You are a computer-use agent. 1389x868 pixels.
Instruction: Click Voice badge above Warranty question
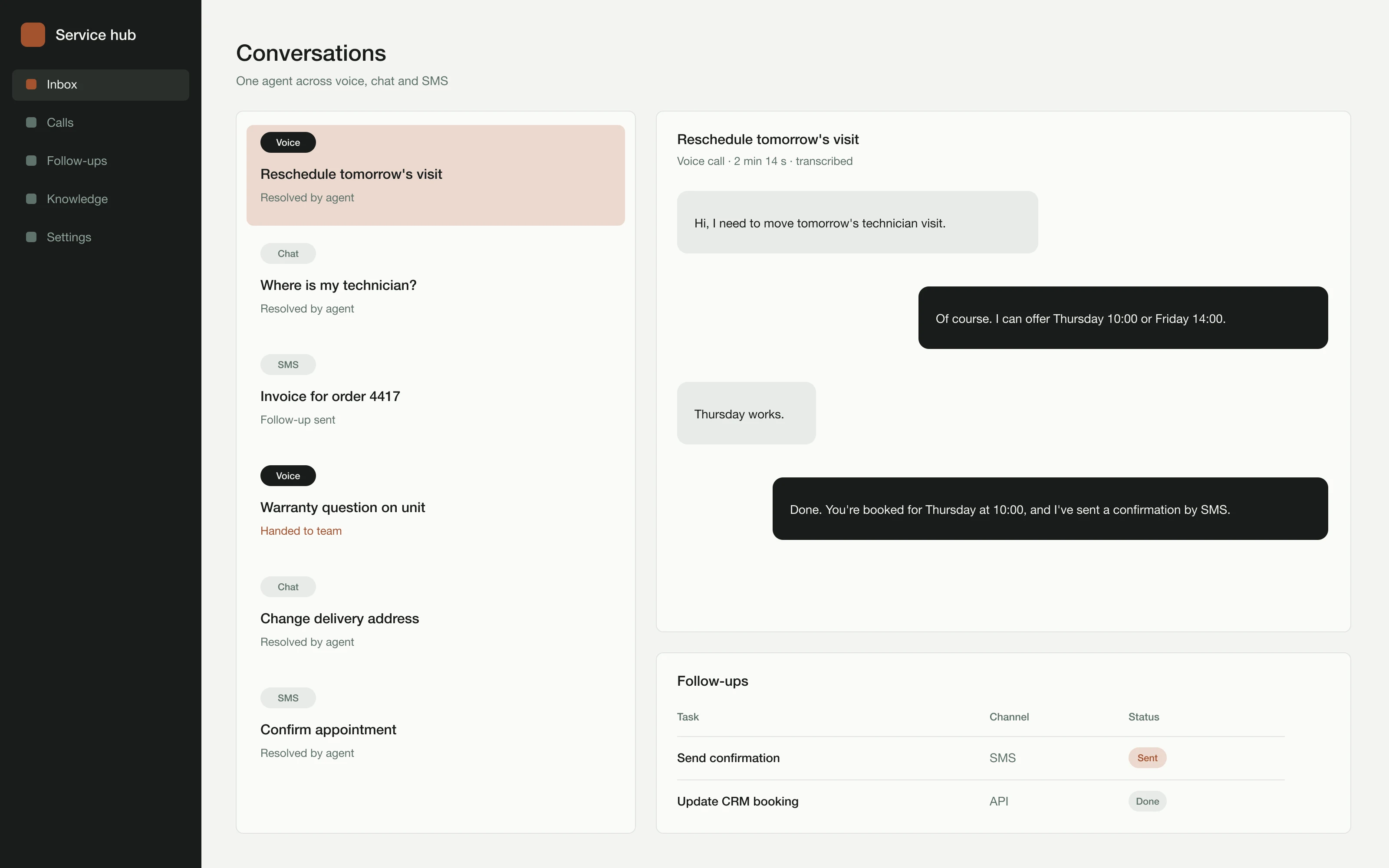click(288, 476)
